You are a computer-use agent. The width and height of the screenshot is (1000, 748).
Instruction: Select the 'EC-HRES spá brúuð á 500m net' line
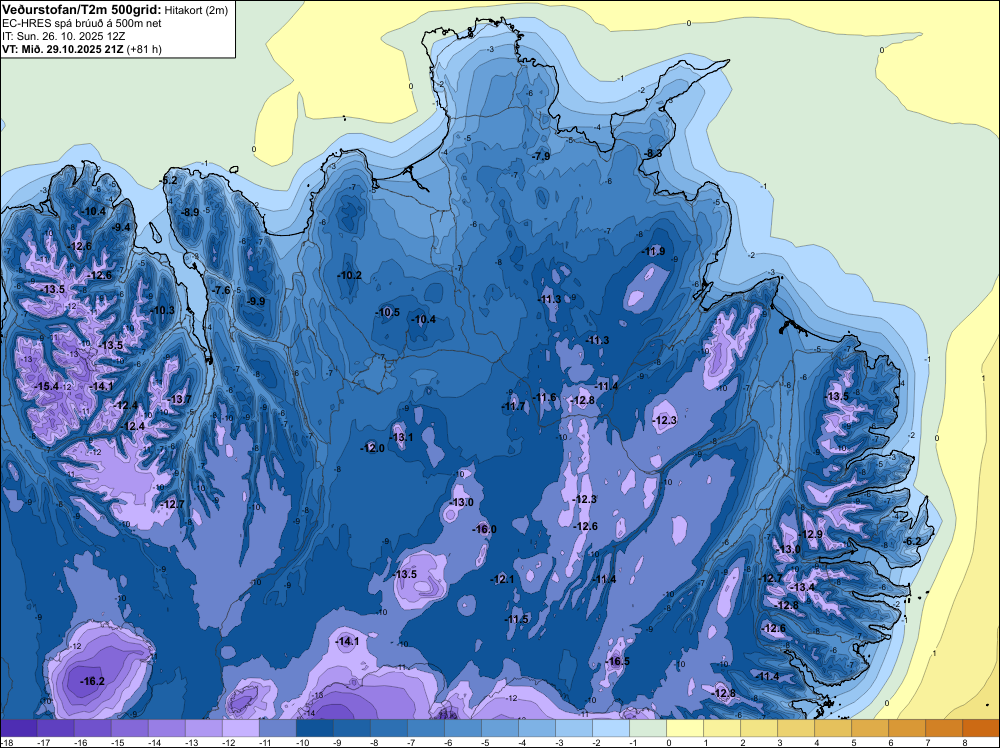click(82, 23)
